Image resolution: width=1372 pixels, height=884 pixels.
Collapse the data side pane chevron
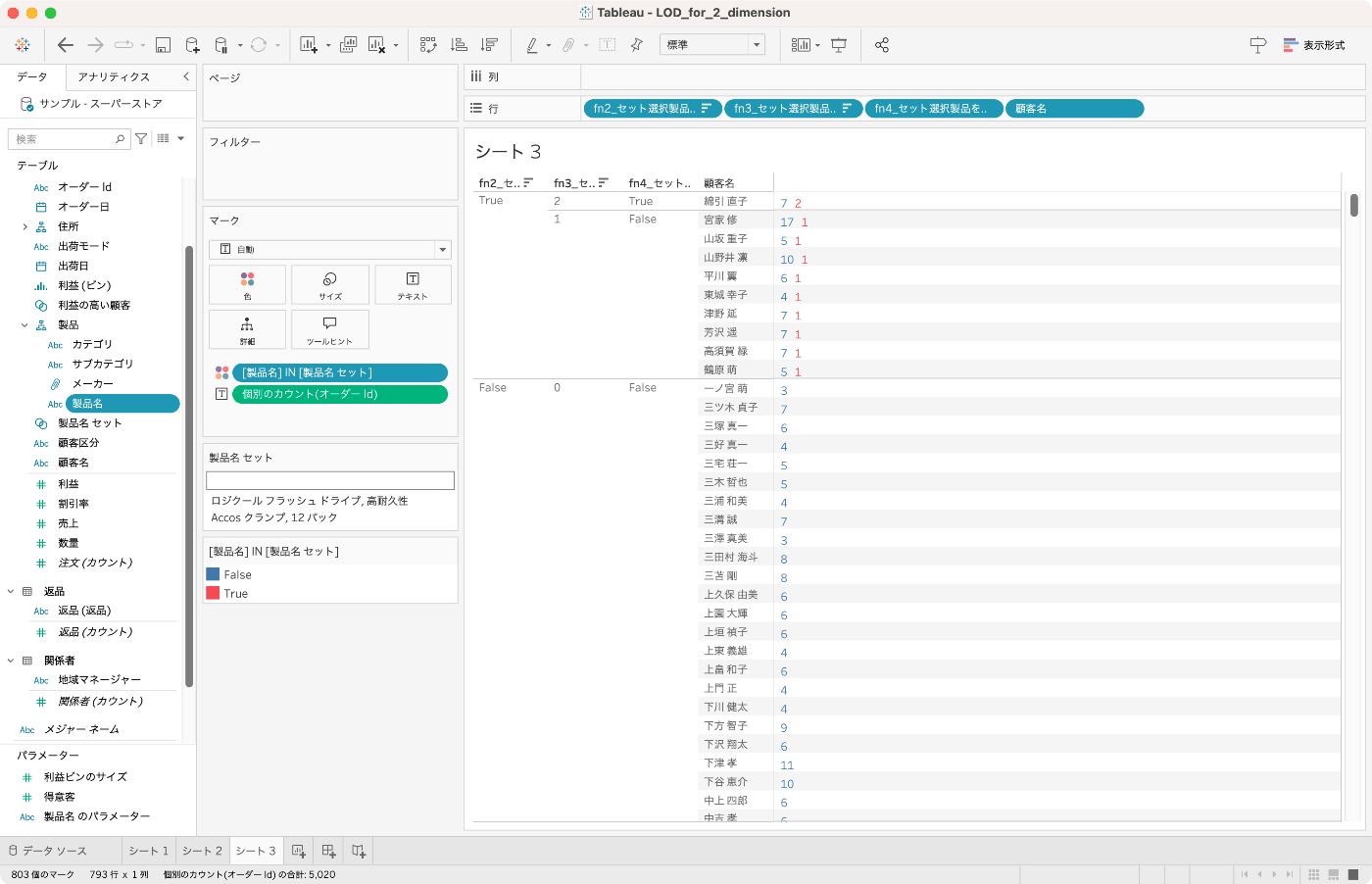(186, 76)
